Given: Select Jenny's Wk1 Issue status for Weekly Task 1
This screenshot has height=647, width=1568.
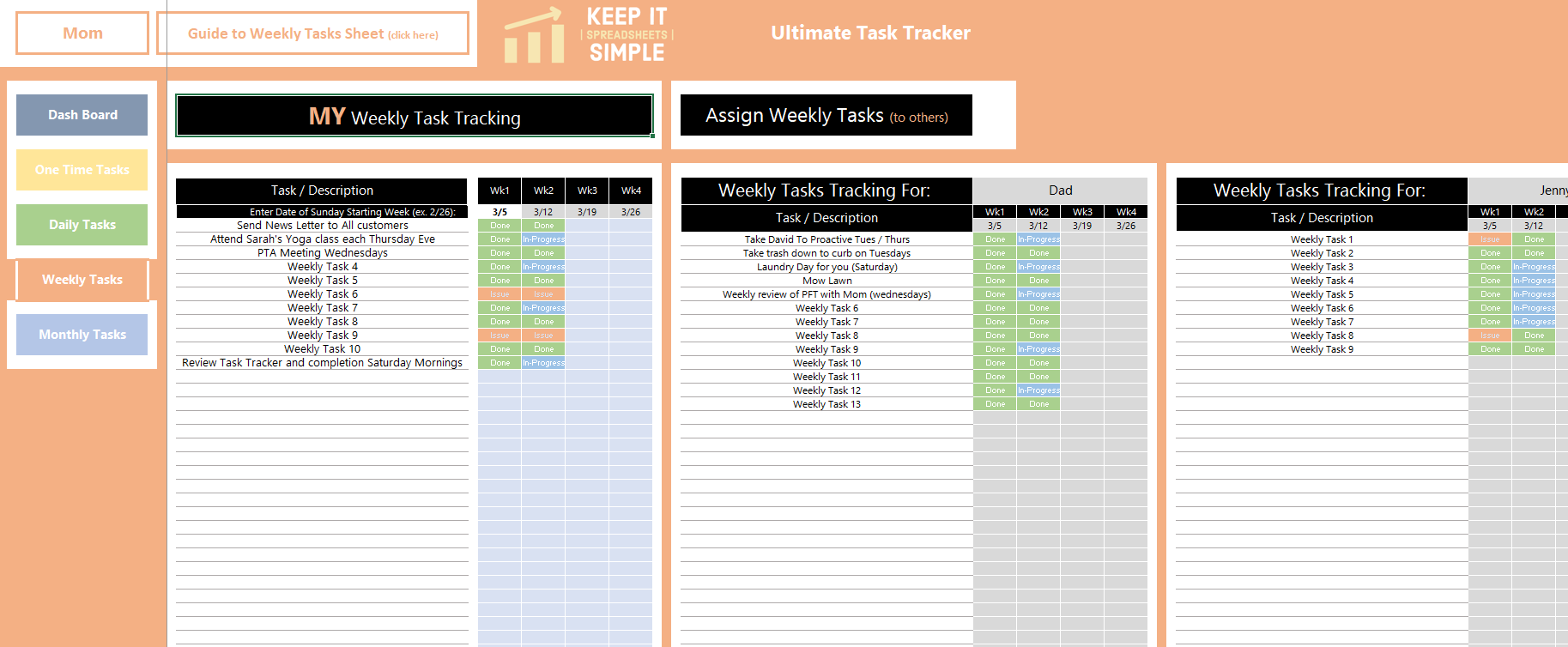Looking at the screenshot, I should (x=1490, y=239).
